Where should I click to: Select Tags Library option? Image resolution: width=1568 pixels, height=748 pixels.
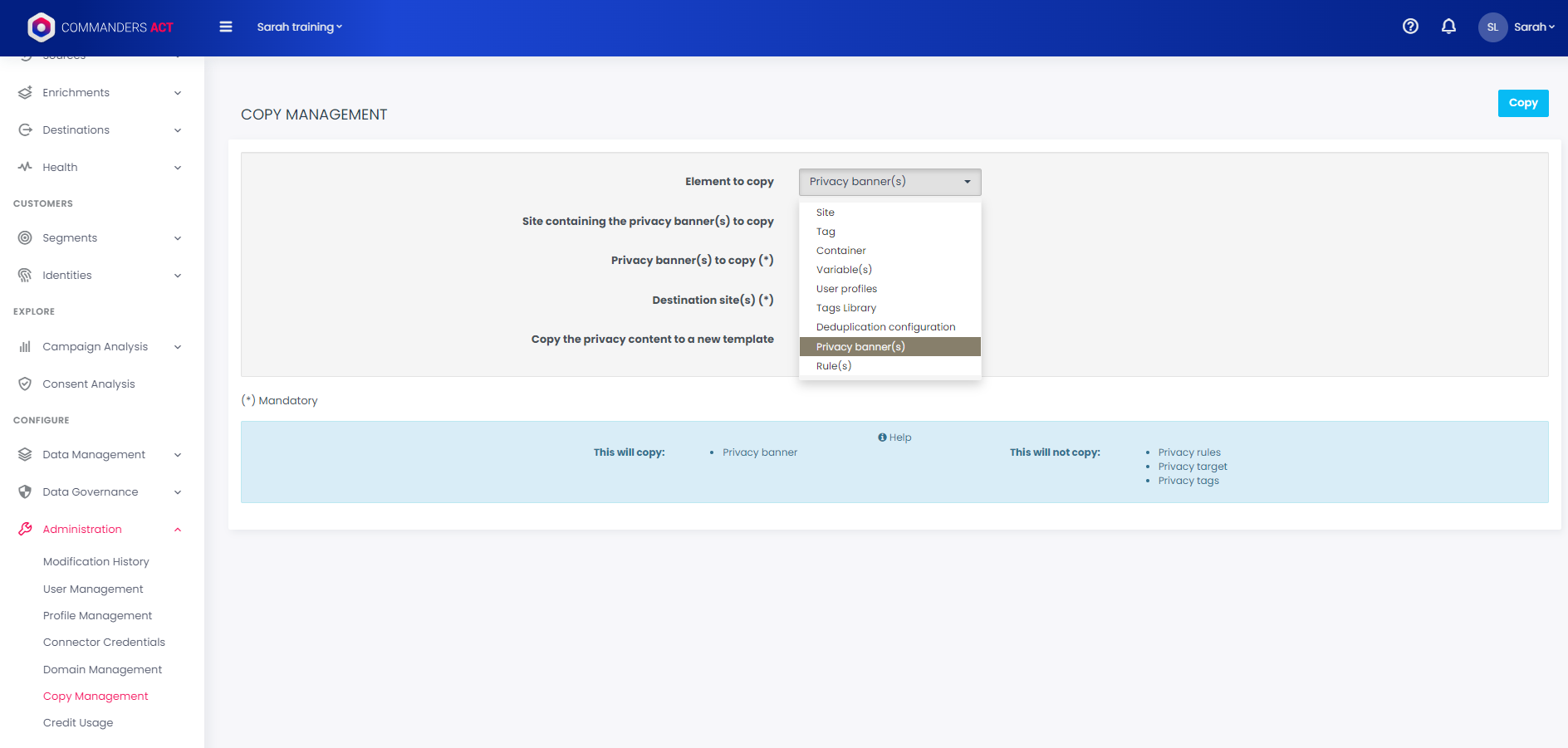(845, 308)
